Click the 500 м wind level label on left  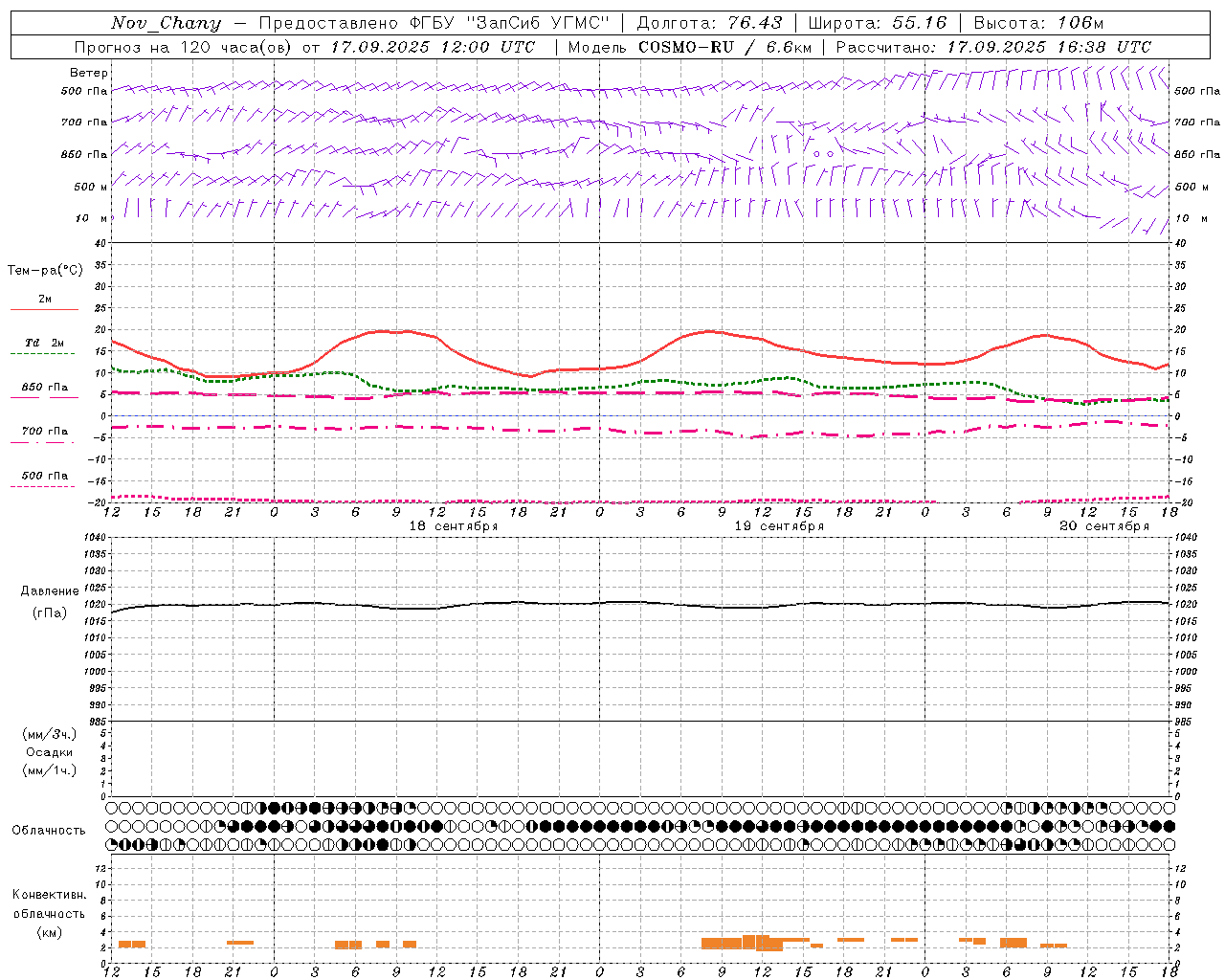90,188
